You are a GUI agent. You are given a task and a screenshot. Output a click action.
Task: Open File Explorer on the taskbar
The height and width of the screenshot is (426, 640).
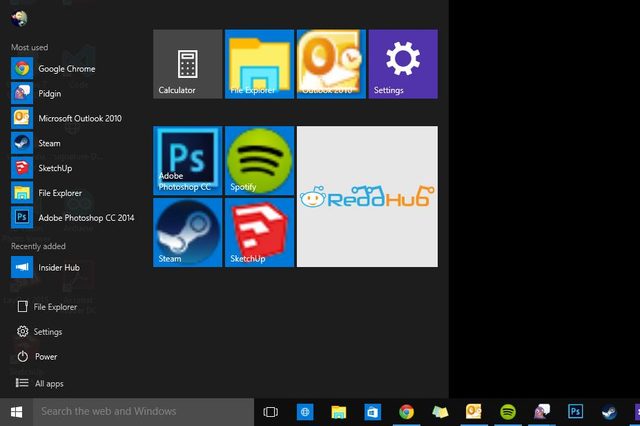[x=339, y=412]
